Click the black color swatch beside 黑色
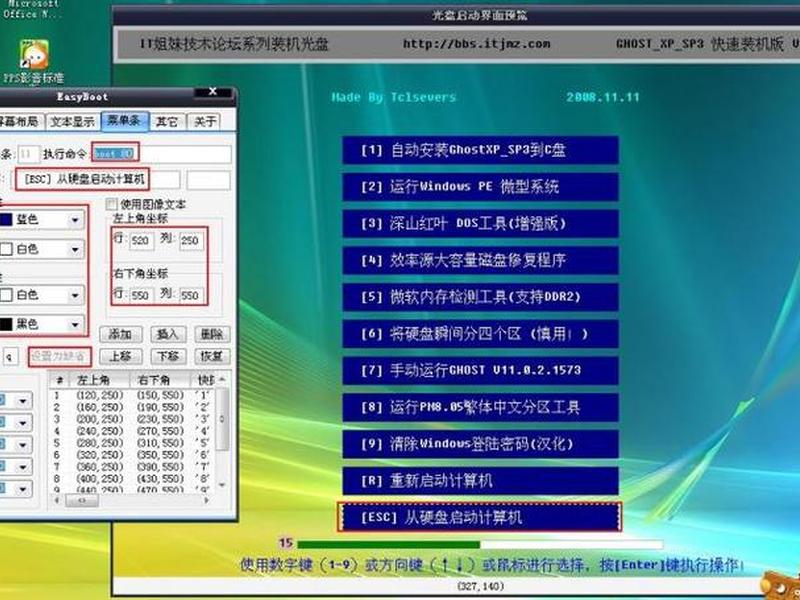This screenshot has height=600, width=800. [6, 324]
